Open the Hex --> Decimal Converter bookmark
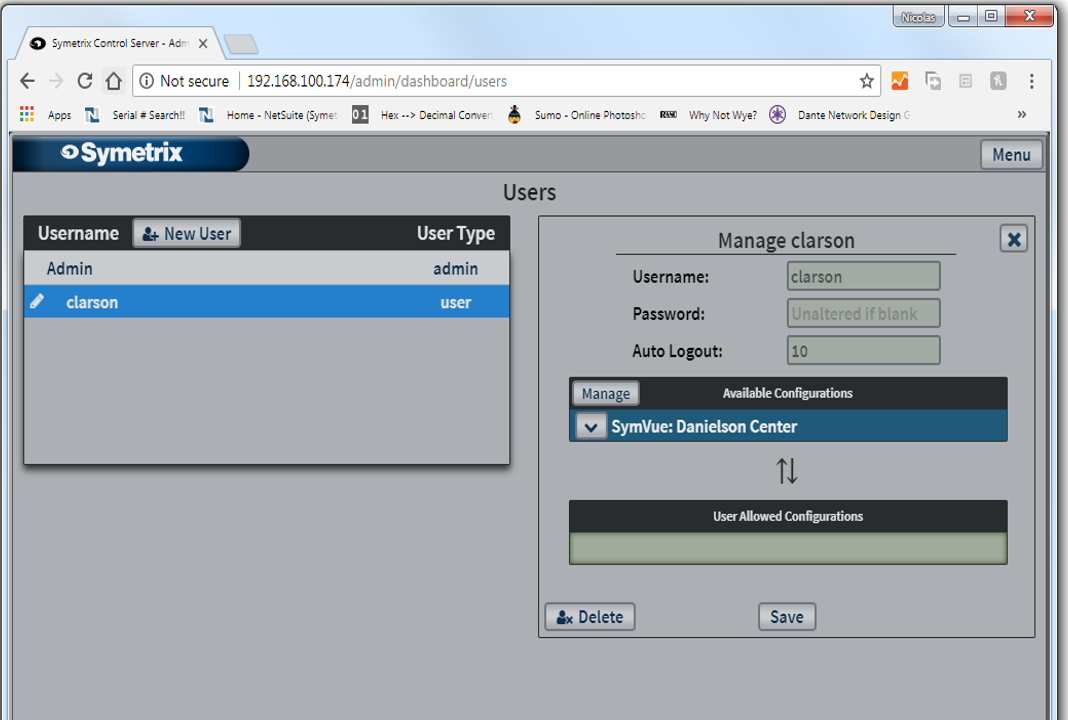1068x720 pixels. pos(422,115)
